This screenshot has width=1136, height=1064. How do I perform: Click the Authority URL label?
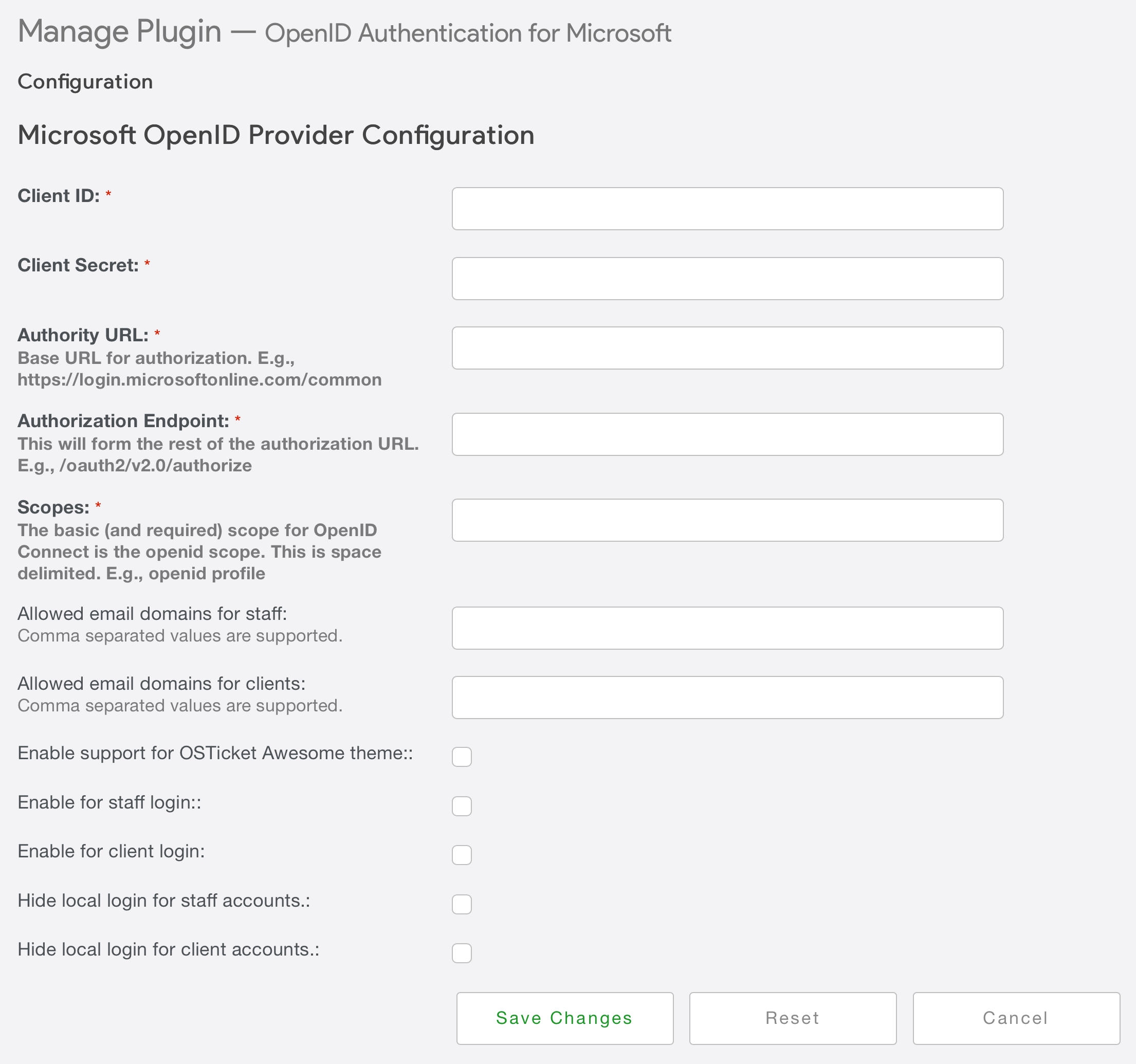83,335
